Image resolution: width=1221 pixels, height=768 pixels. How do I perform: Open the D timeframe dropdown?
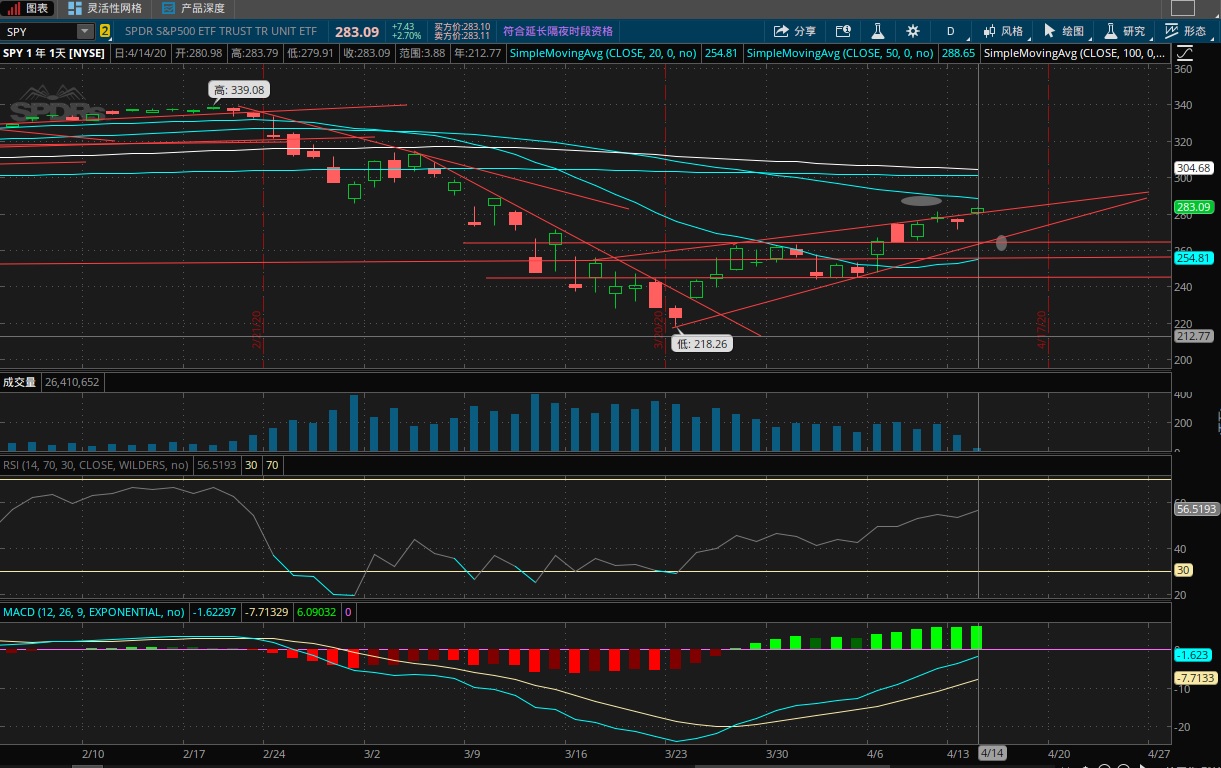point(951,31)
